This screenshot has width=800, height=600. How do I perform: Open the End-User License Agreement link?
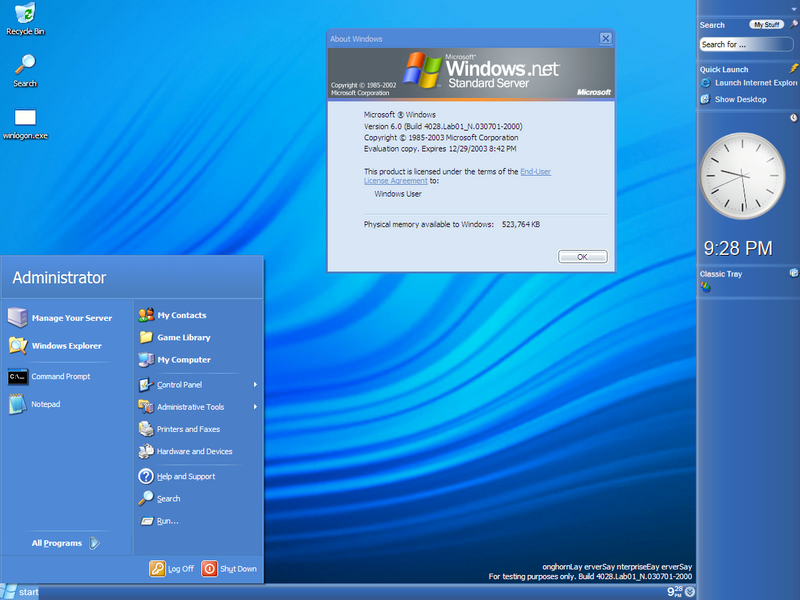535,172
